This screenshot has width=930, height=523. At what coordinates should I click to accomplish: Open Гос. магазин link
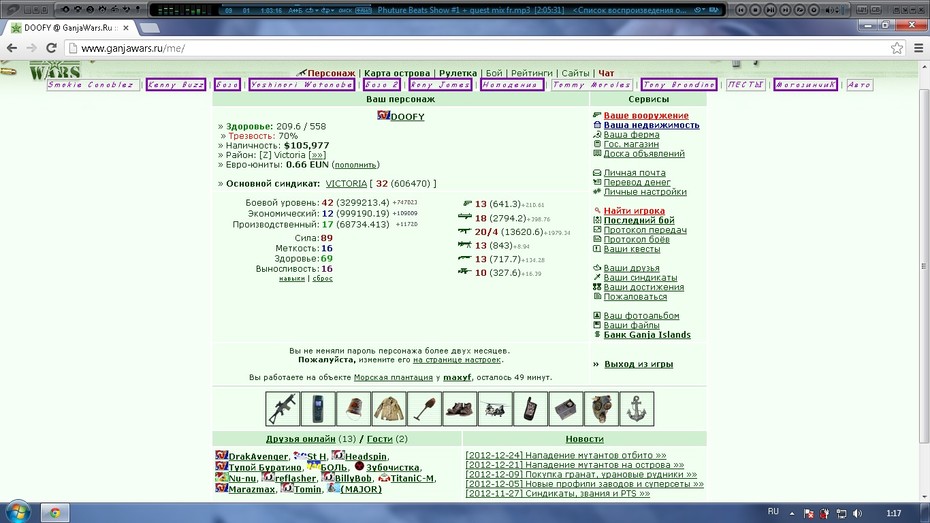[x=631, y=144]
